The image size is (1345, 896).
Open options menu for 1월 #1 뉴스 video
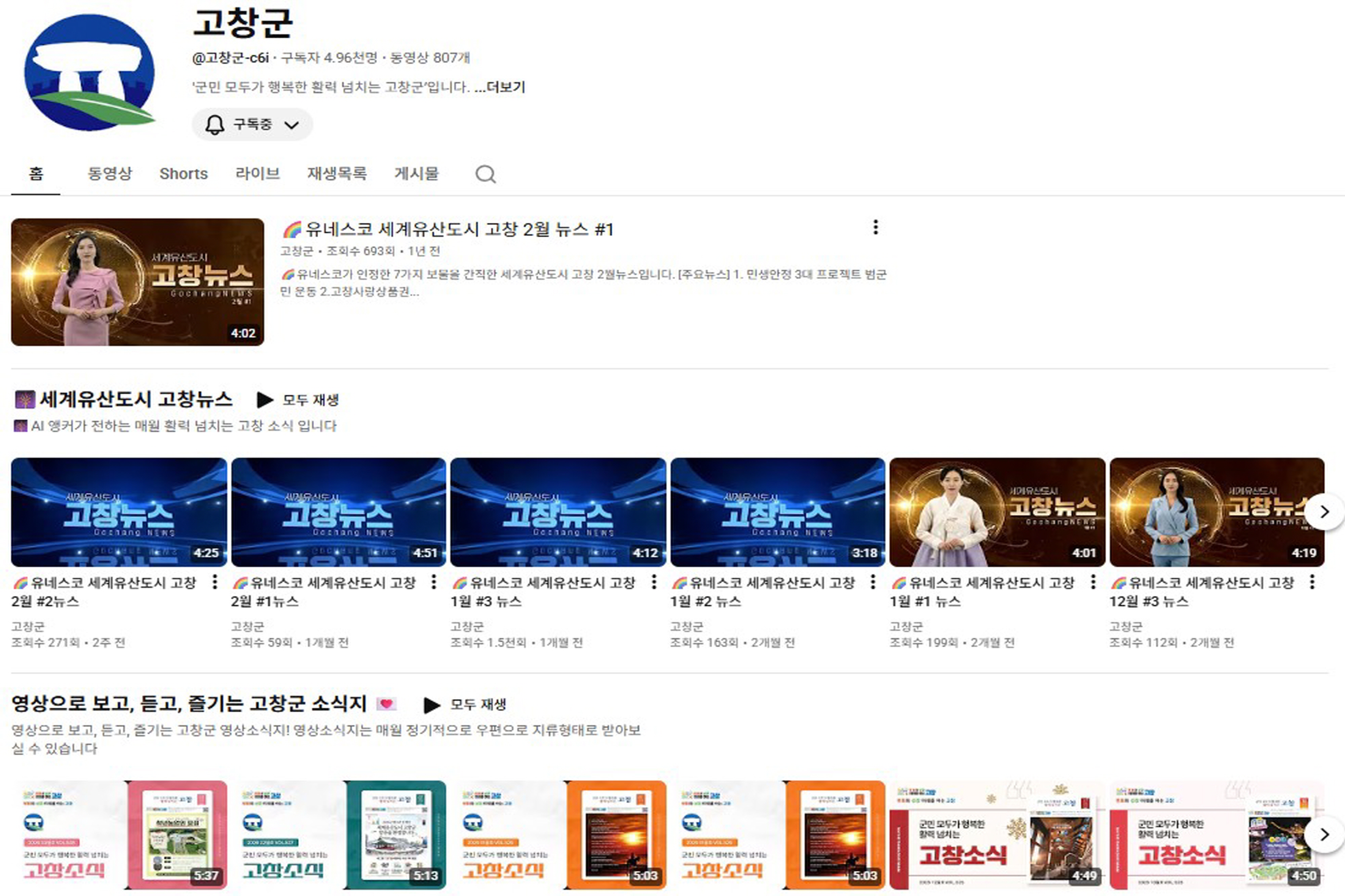(1092, 582)
